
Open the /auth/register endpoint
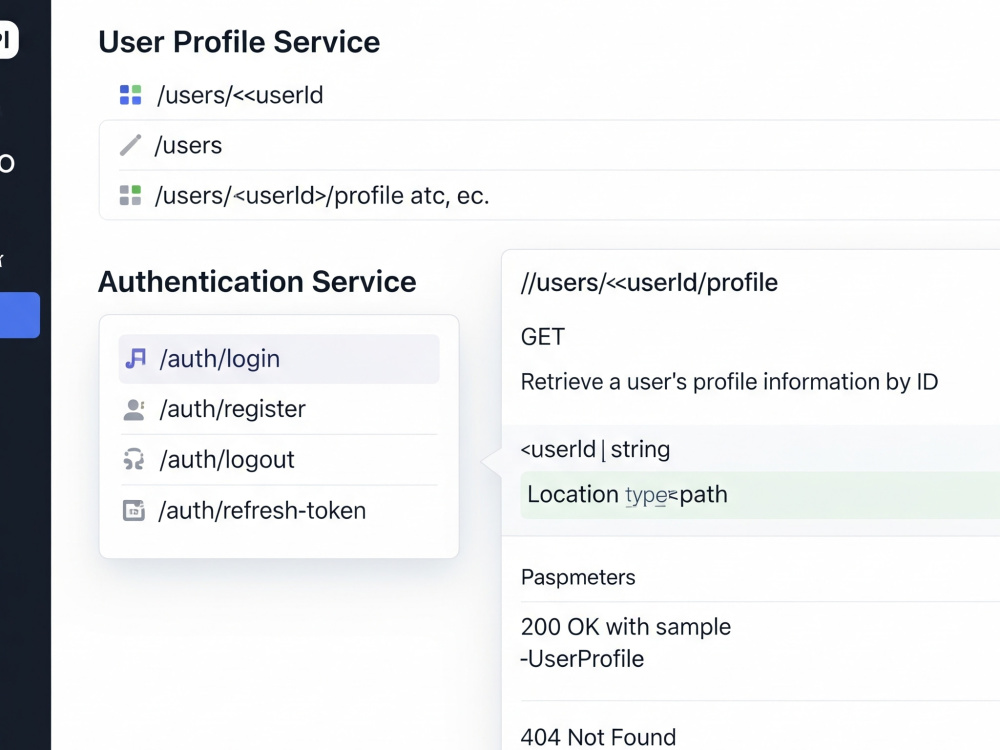click(279, 409)
